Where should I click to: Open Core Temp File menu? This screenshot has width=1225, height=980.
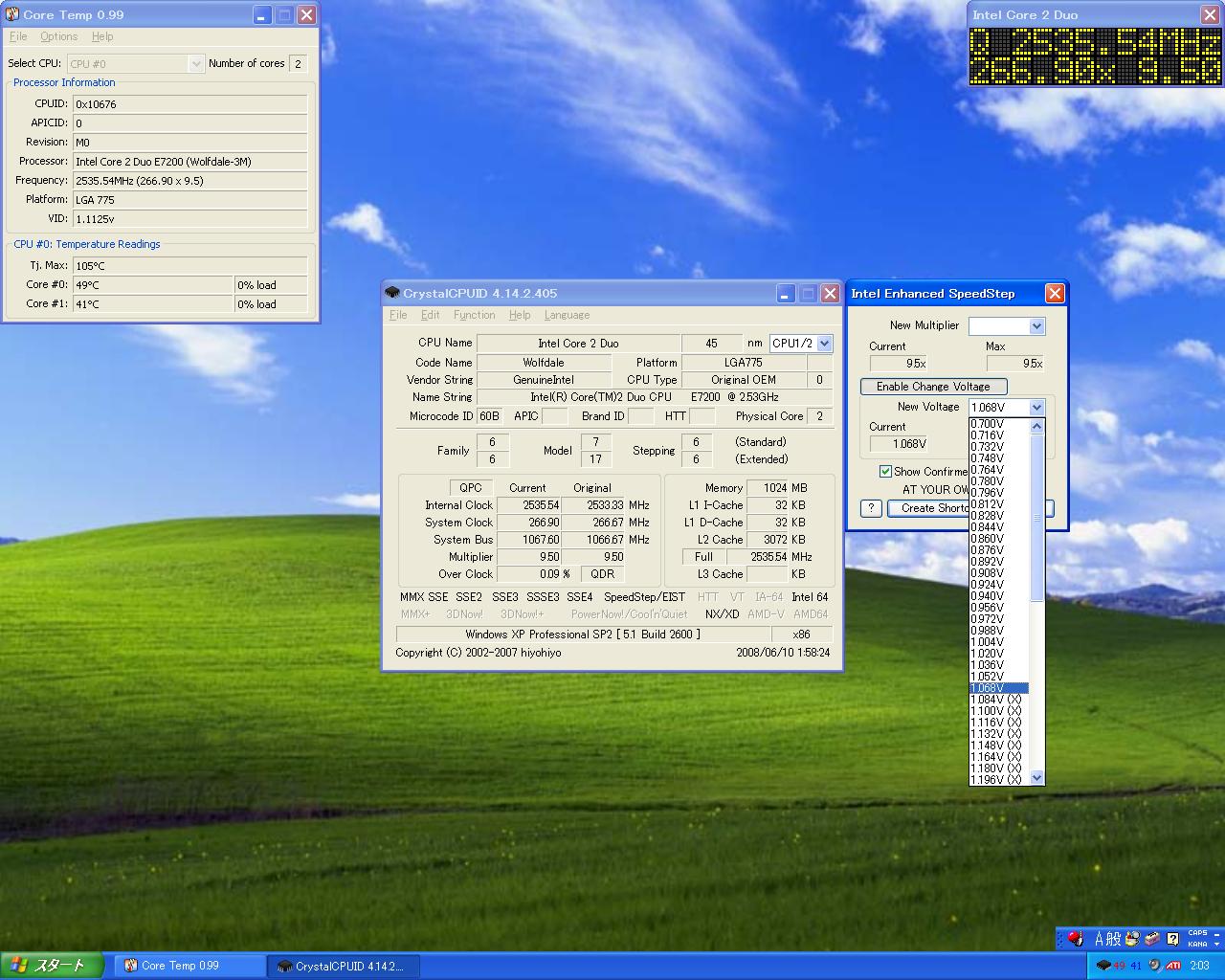tap(18, 36)
